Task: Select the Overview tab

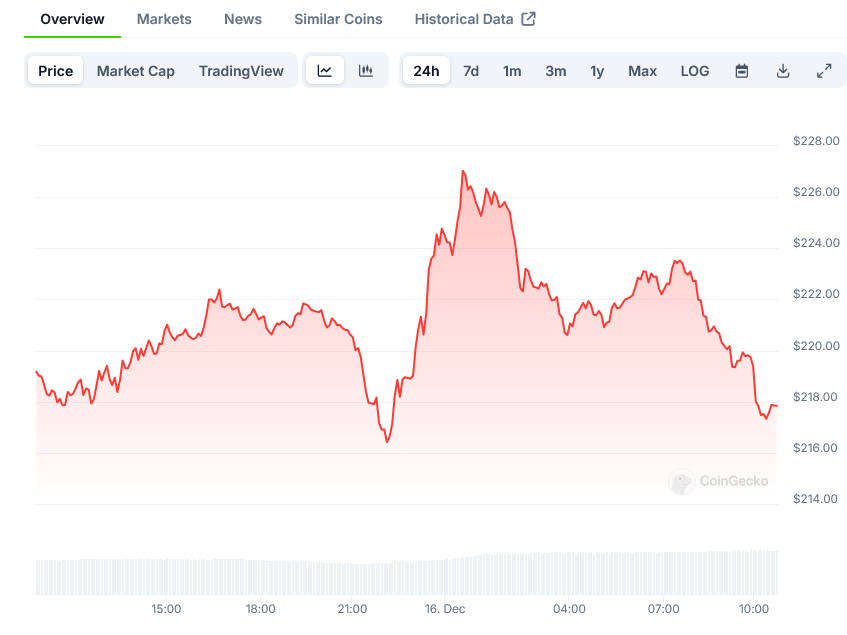Action: (x=72, y=19)
